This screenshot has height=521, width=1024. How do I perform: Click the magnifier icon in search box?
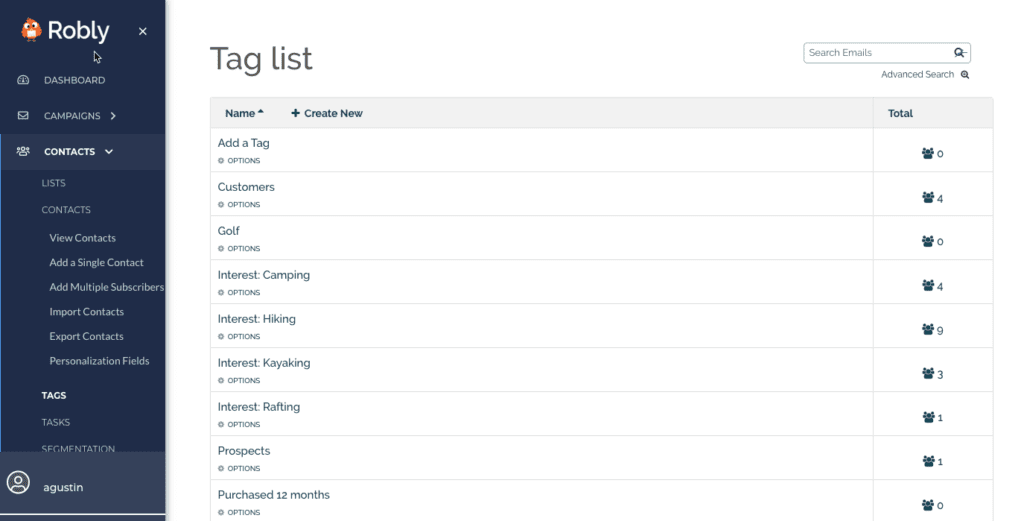(959, 53)
